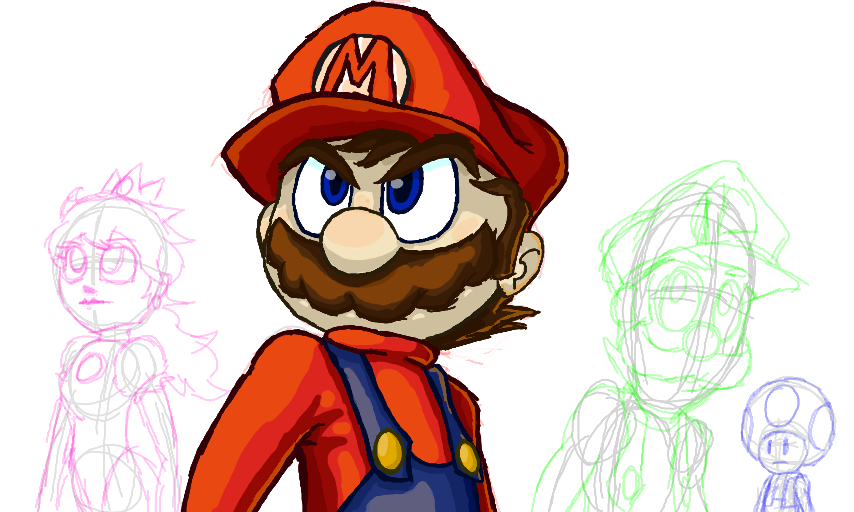
Task: Select the blue Toad sketch
Action: [787, 444]
